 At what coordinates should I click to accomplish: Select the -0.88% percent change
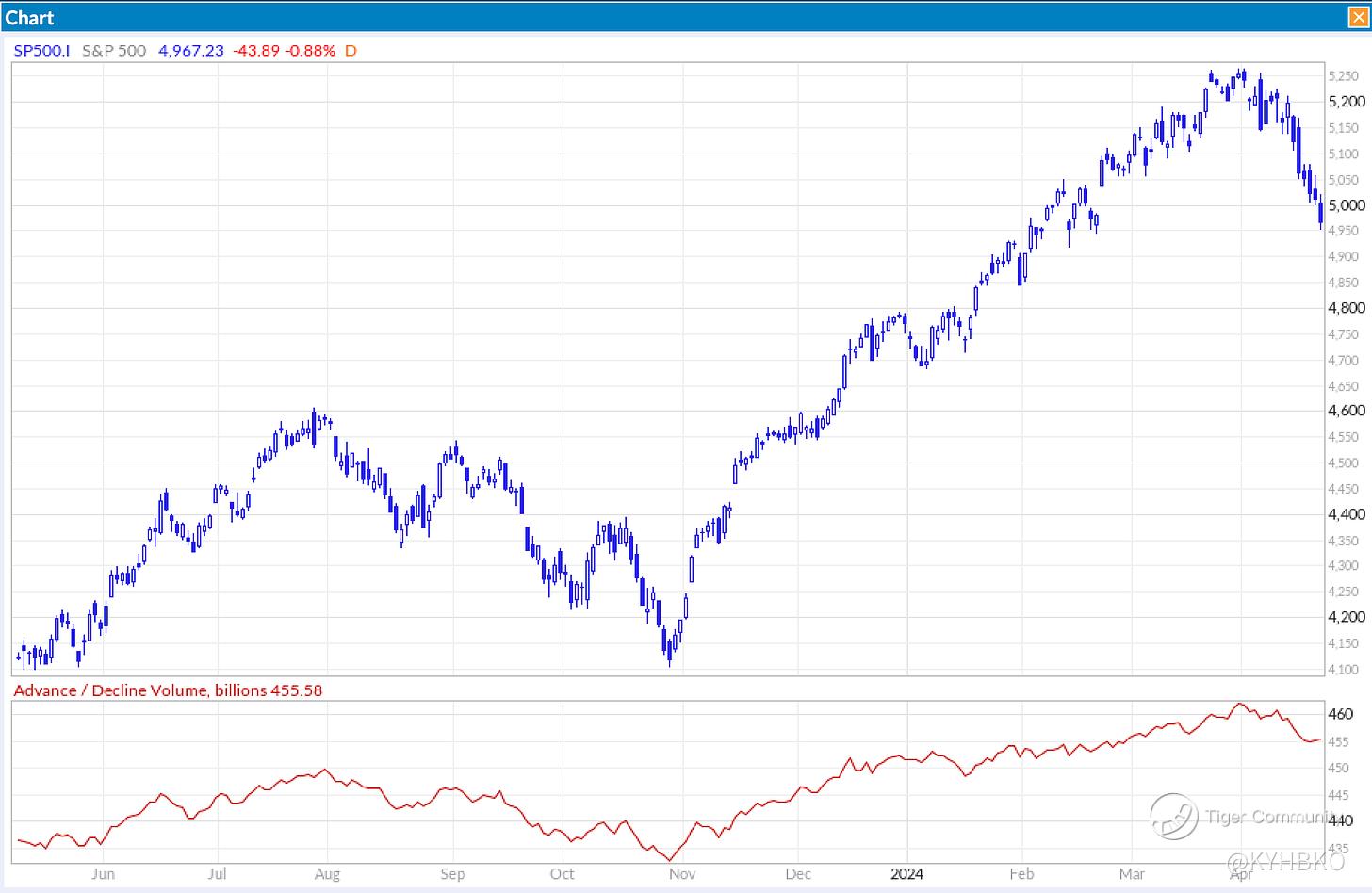click(310, 51)
